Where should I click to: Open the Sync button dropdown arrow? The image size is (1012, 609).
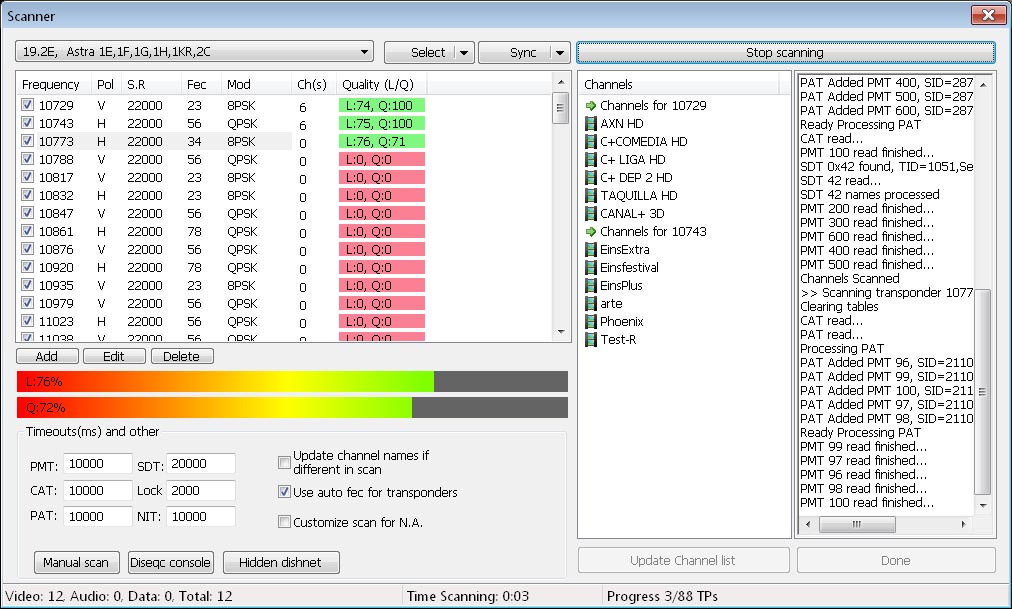(560, 53)
